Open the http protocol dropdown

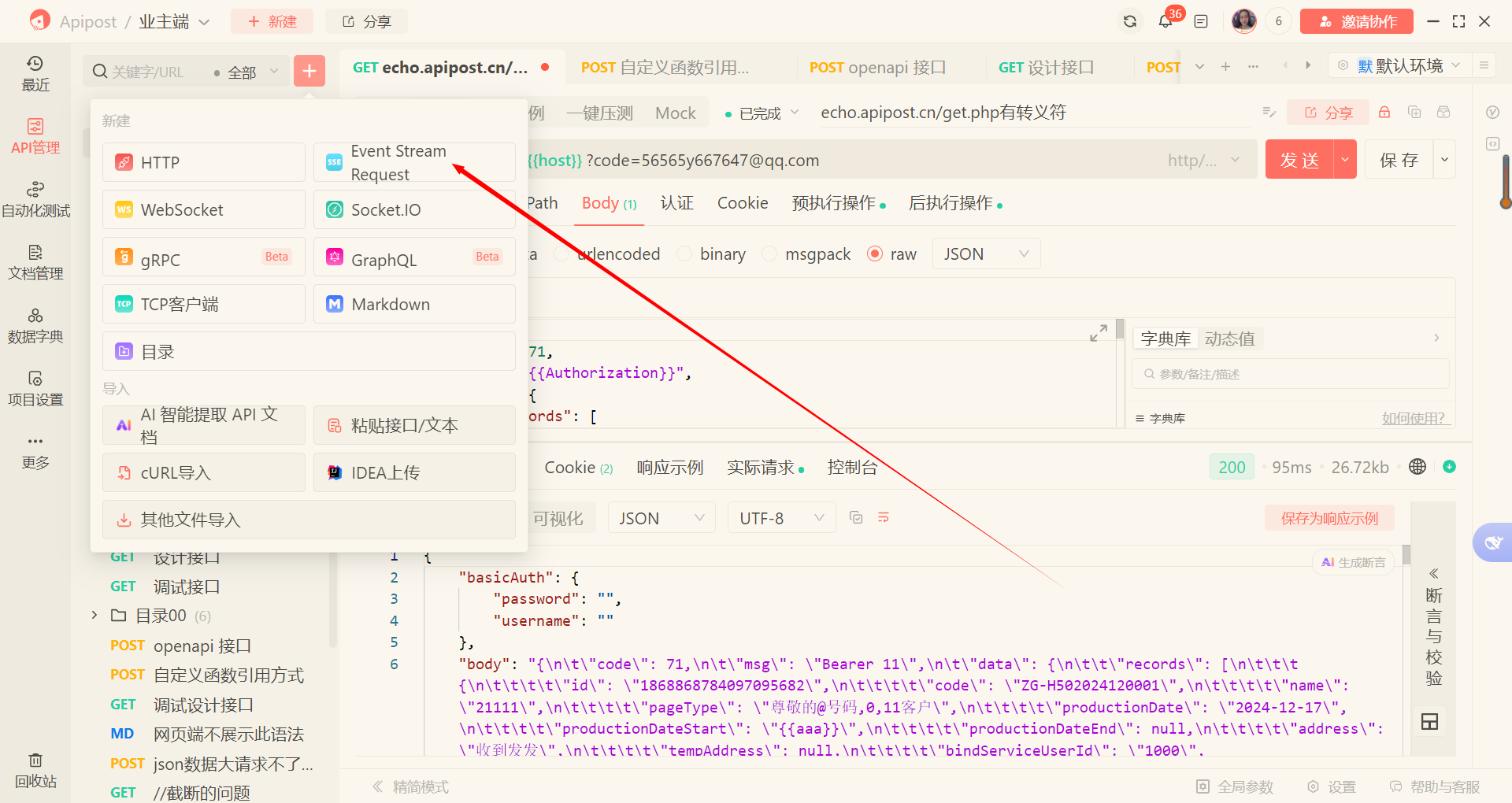pos(1204,161)
